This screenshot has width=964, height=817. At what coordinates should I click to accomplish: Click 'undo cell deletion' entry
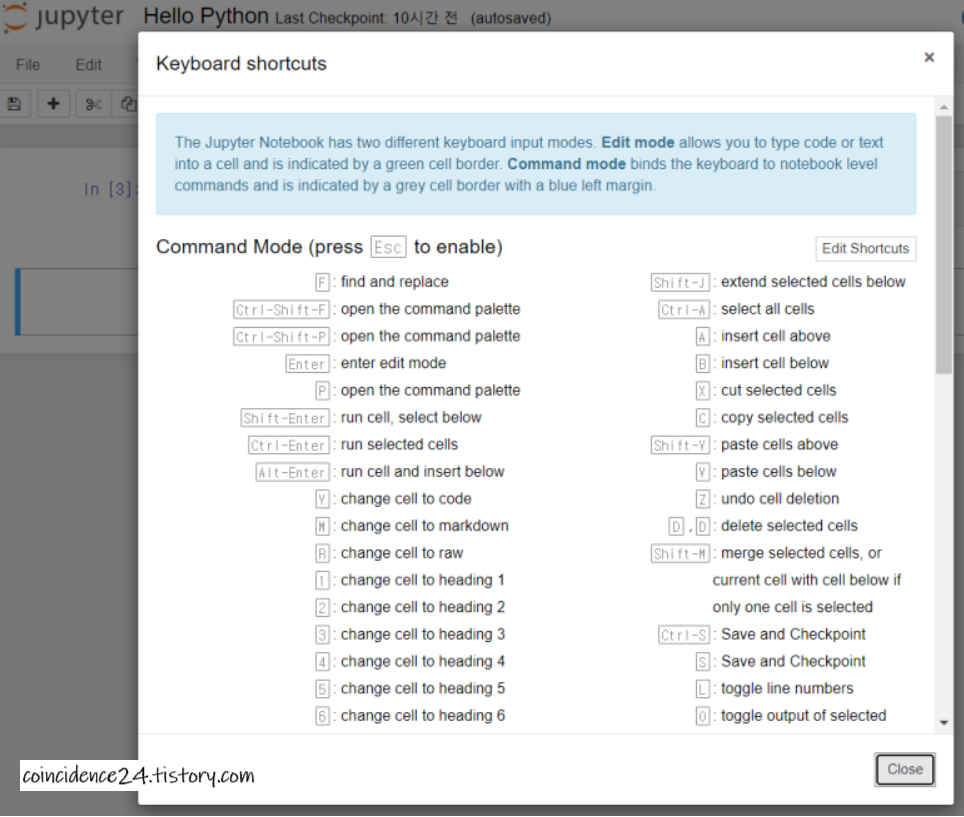pos(780,499)
